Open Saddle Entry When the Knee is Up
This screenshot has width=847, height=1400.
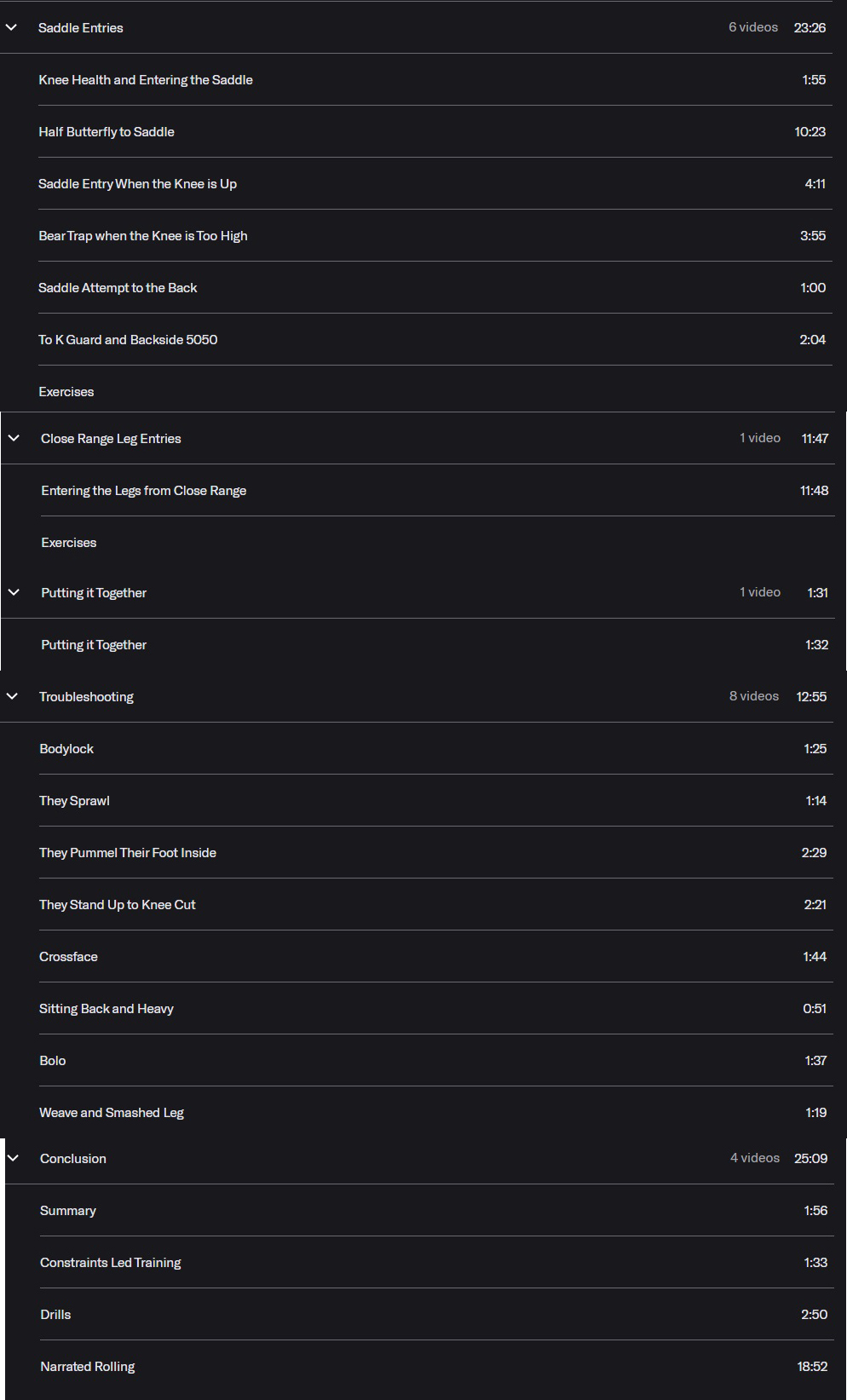pyautogui.click(x=435, y=183)
